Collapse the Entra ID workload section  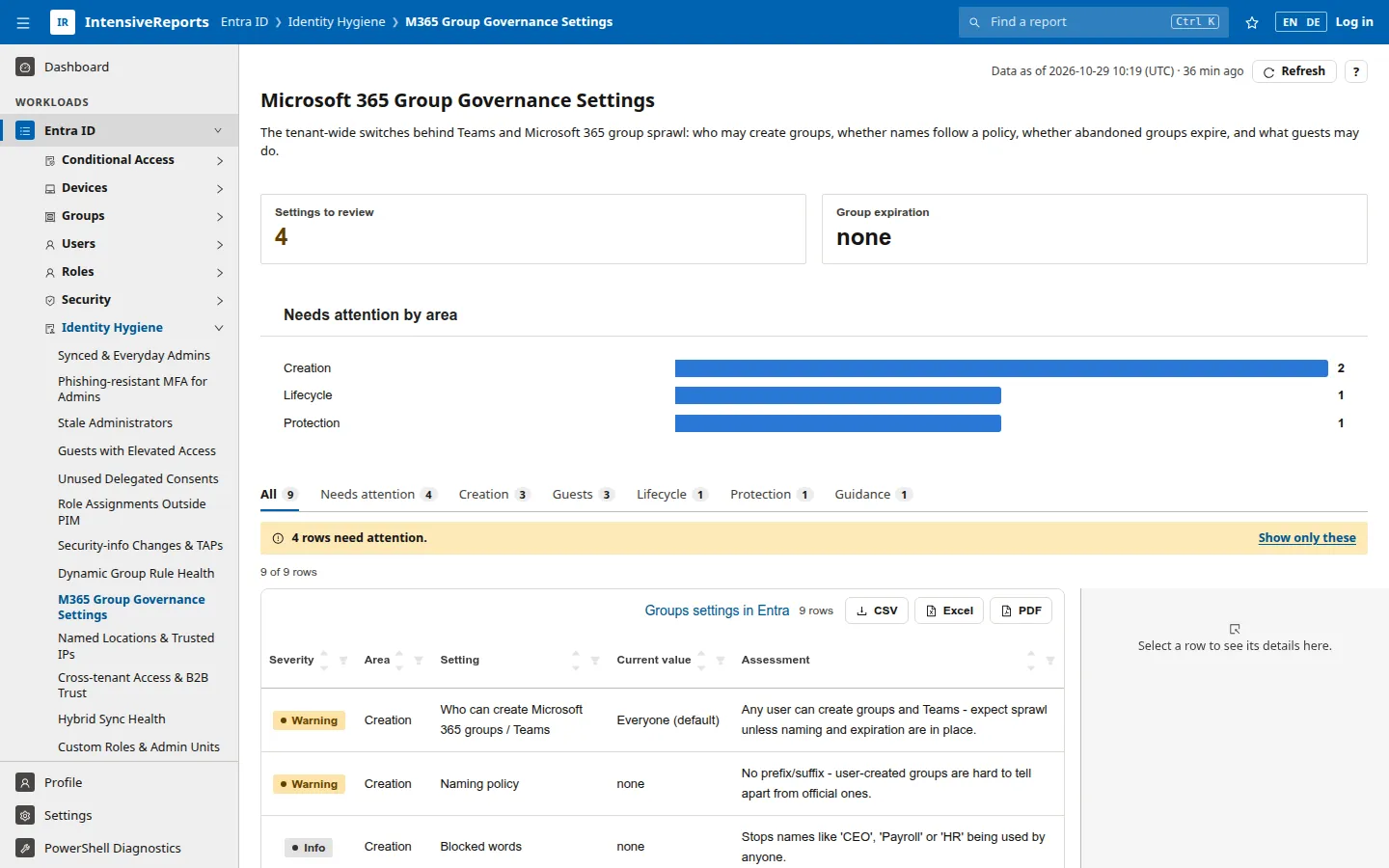pyautogui.click(x=218, y=131)
